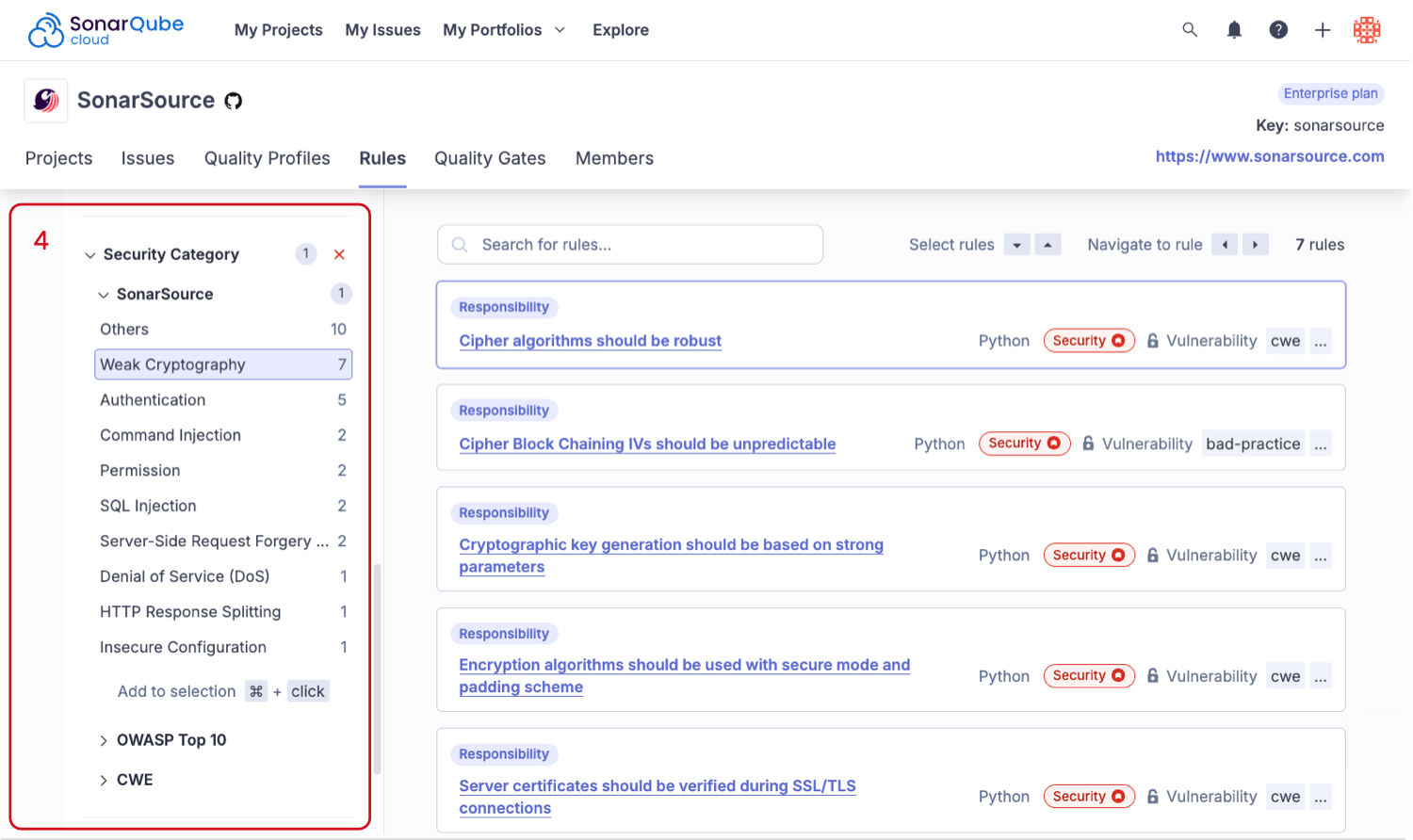Image resolution: width=1413 pixels, height=840 pixels.
Task: Select the Authentication category
Action: (x=223, y=400)
